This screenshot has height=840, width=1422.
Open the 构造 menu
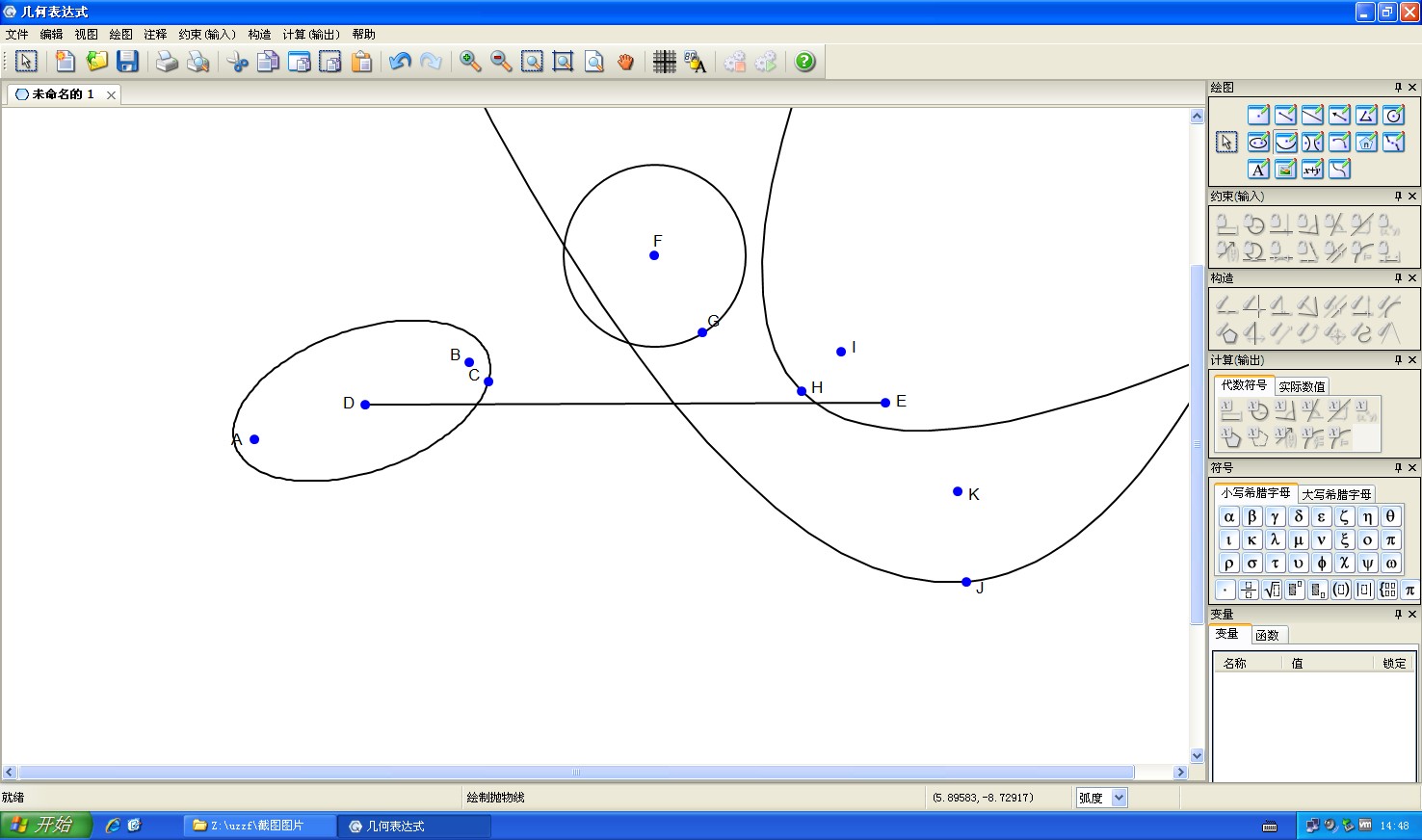click(x=260, y=34)
